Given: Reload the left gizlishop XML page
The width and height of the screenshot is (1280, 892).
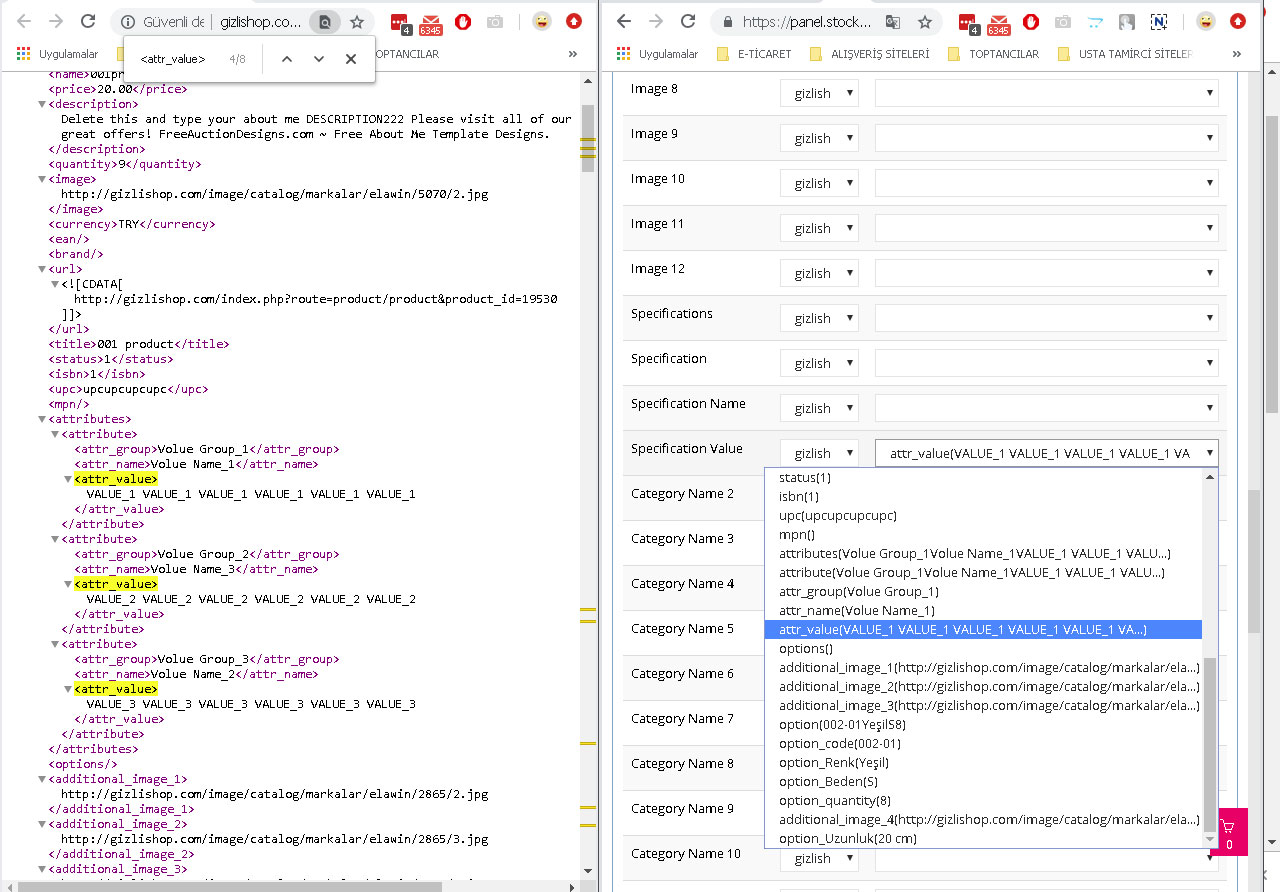Looking at the screenshot, I should point(88,21).
